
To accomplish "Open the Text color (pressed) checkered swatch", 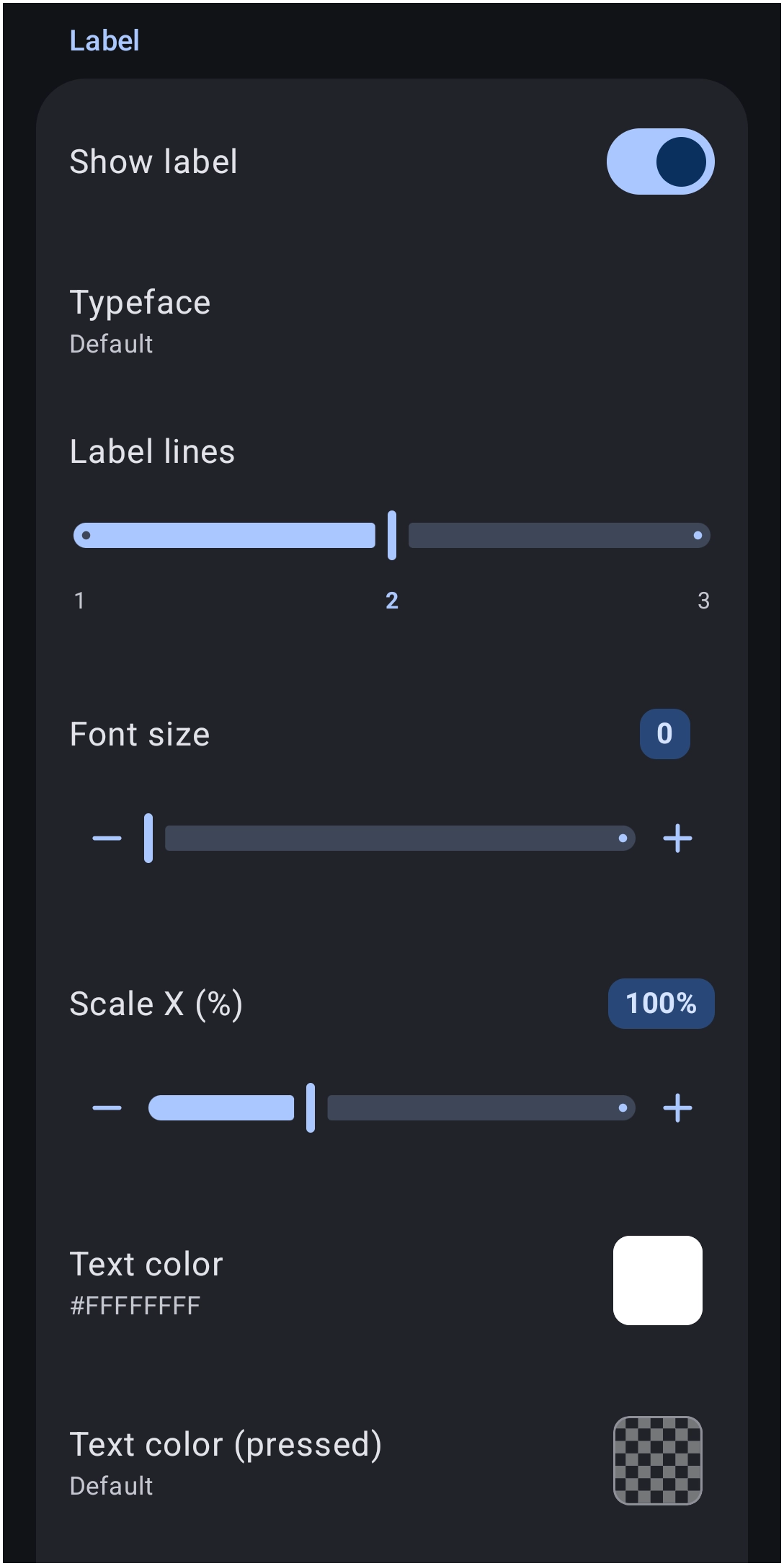I will (657, 1461).
